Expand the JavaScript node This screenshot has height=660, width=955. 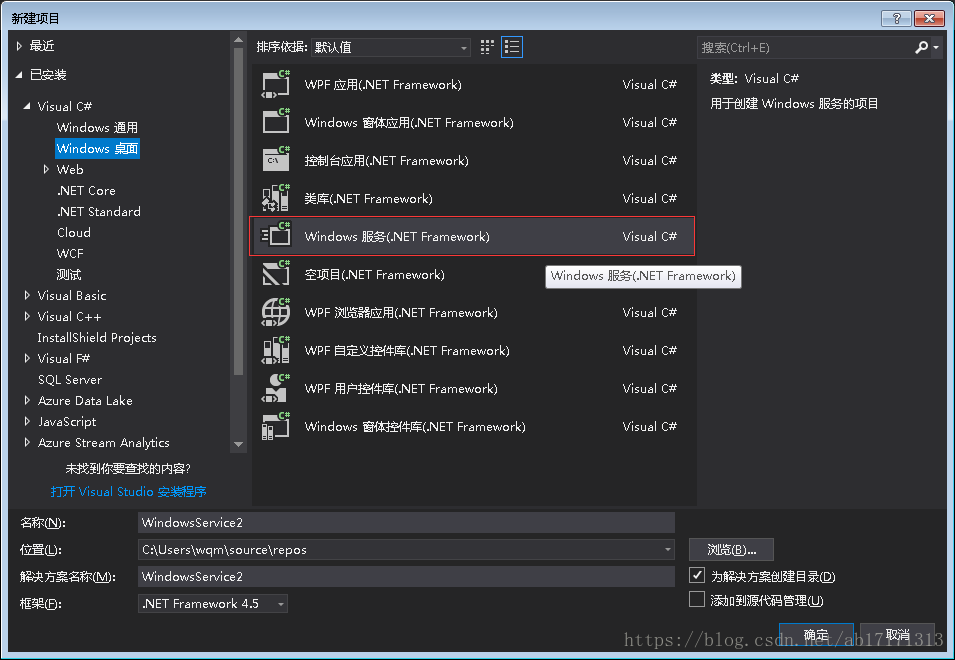[x=27, y=421]
